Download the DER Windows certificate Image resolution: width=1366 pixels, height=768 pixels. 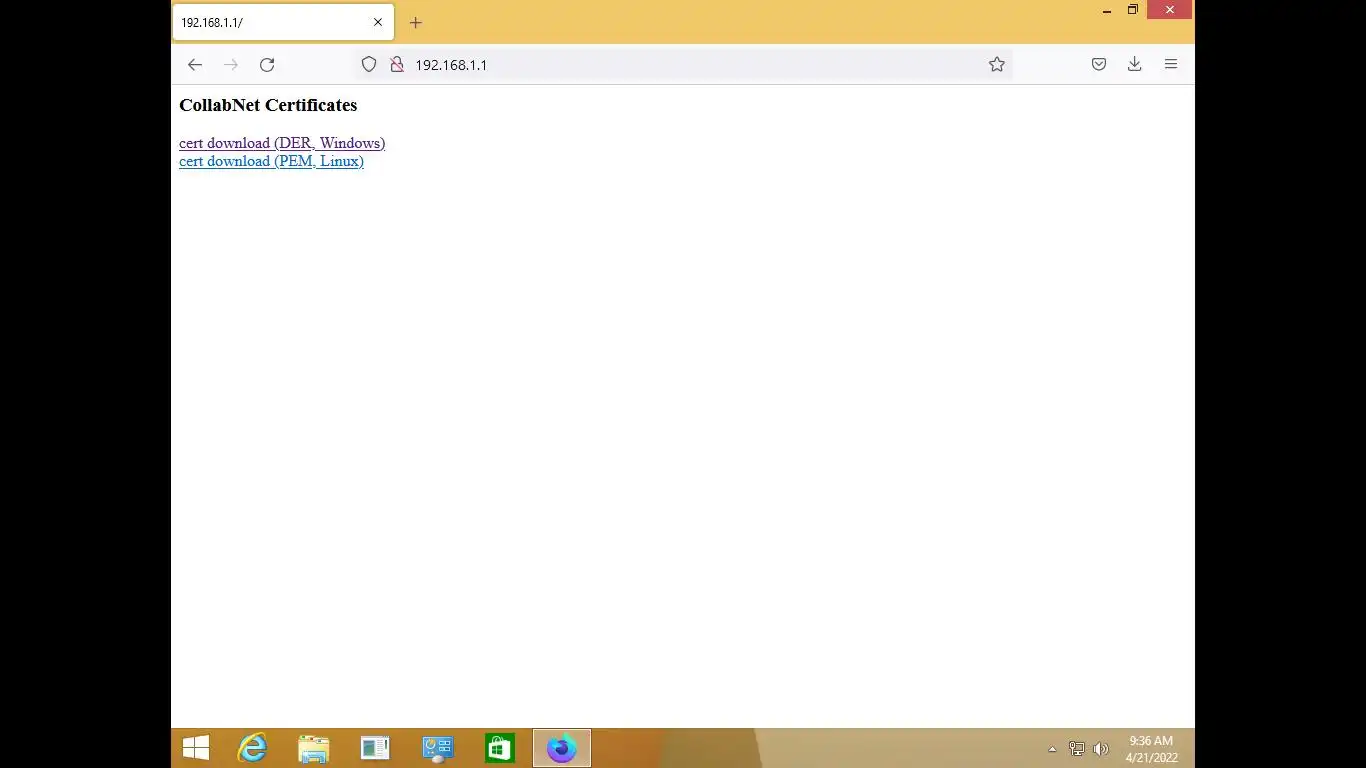tap(282, 143)
